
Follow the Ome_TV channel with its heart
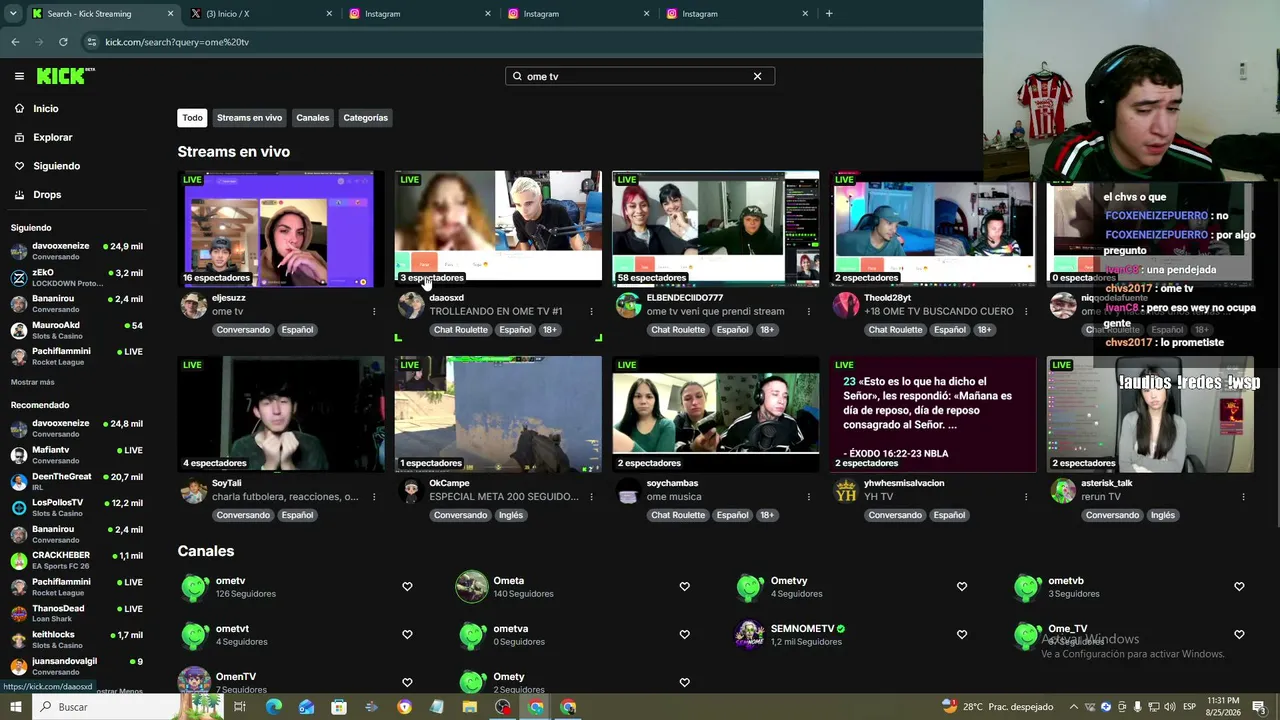(1239, 635)
